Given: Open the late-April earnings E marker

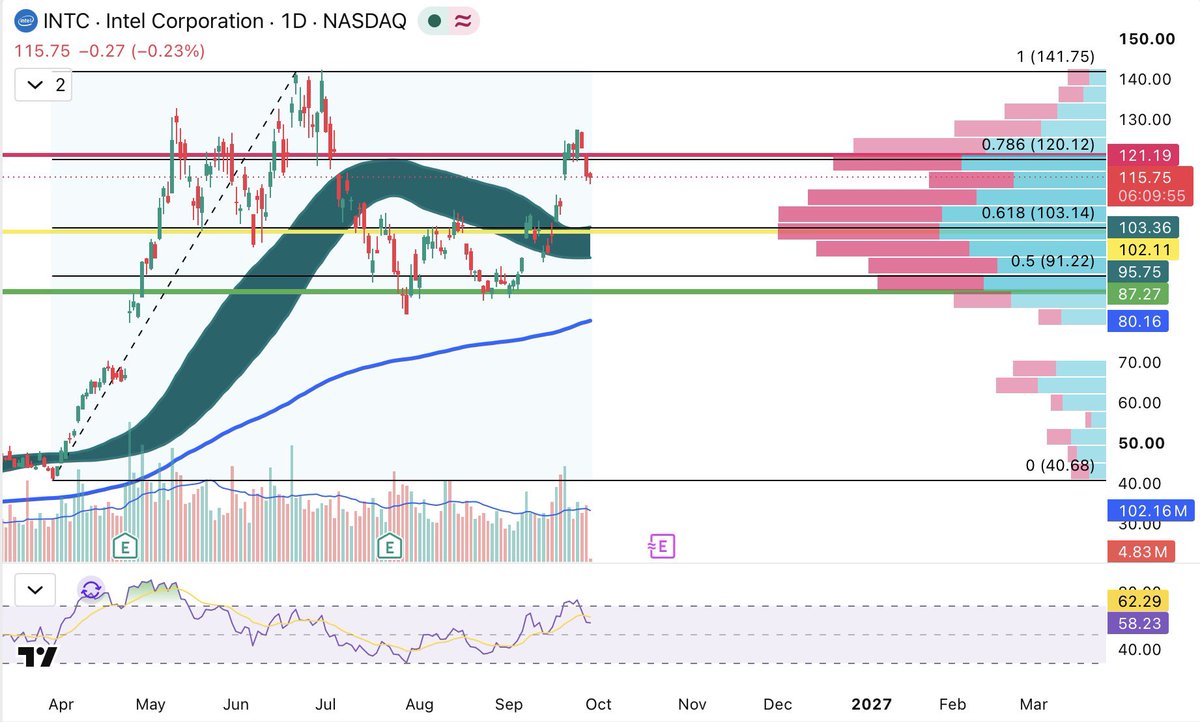Looking at the screenshot, I should [125, 546].
